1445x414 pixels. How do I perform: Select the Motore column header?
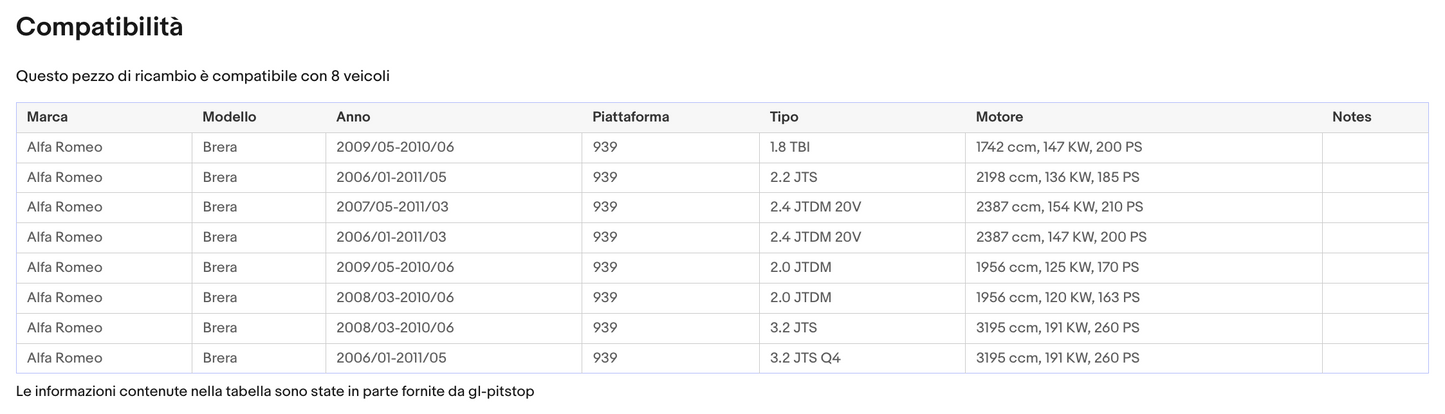coord(999,117)
